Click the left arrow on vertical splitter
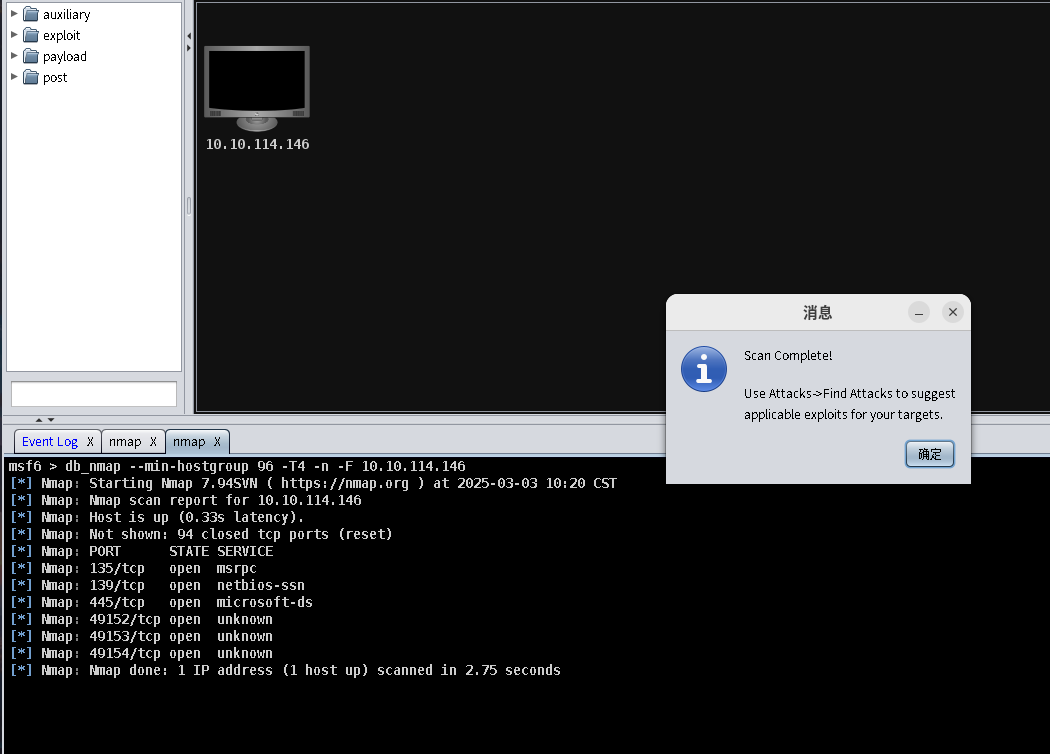Screen dimensions: 1050x754 (x=189, y=36)
